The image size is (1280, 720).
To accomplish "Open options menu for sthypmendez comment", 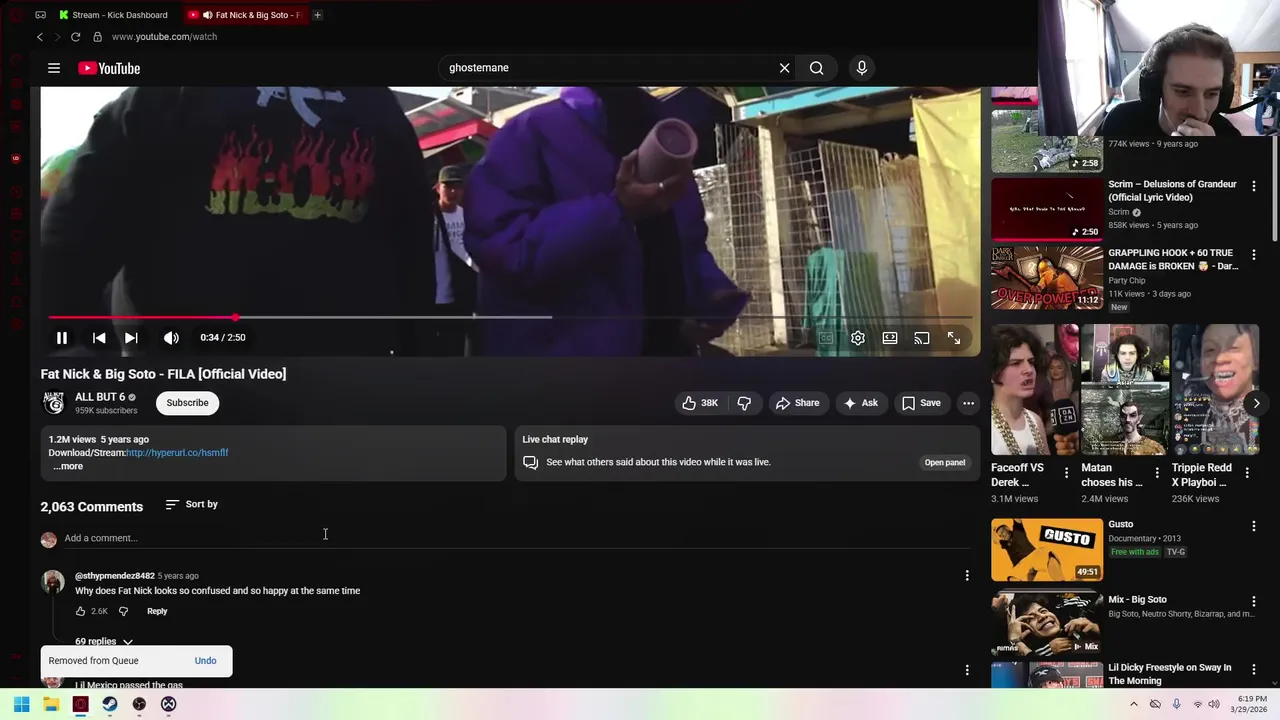I will (967, 575).
